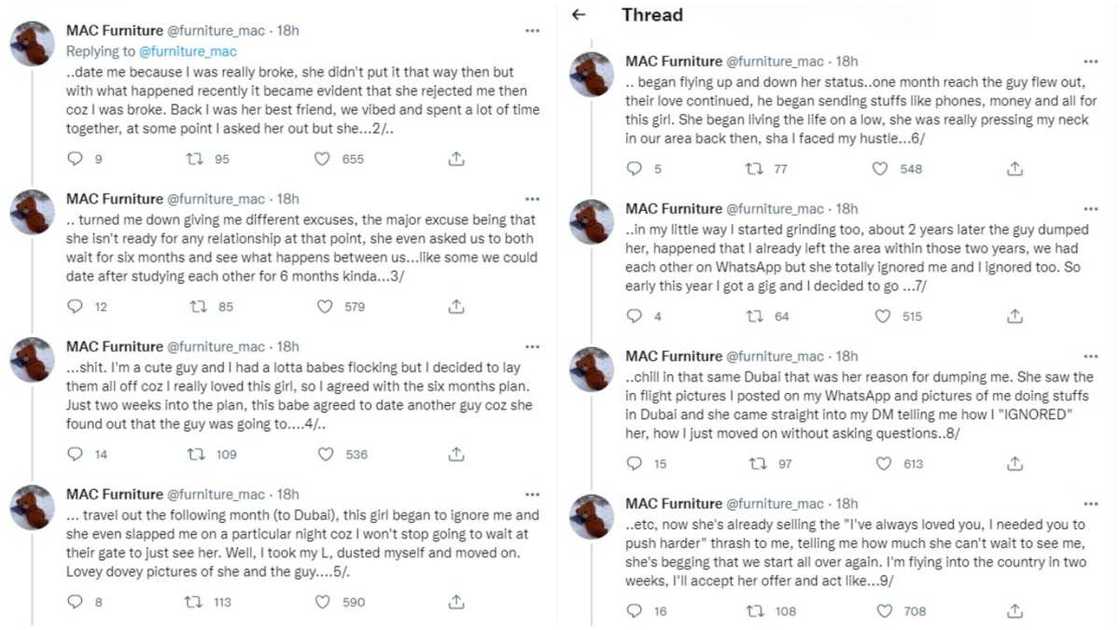The image size is (1120, 630).
Task: Click the 18h timestamp on the 7/ tweet
Action: 847,209
